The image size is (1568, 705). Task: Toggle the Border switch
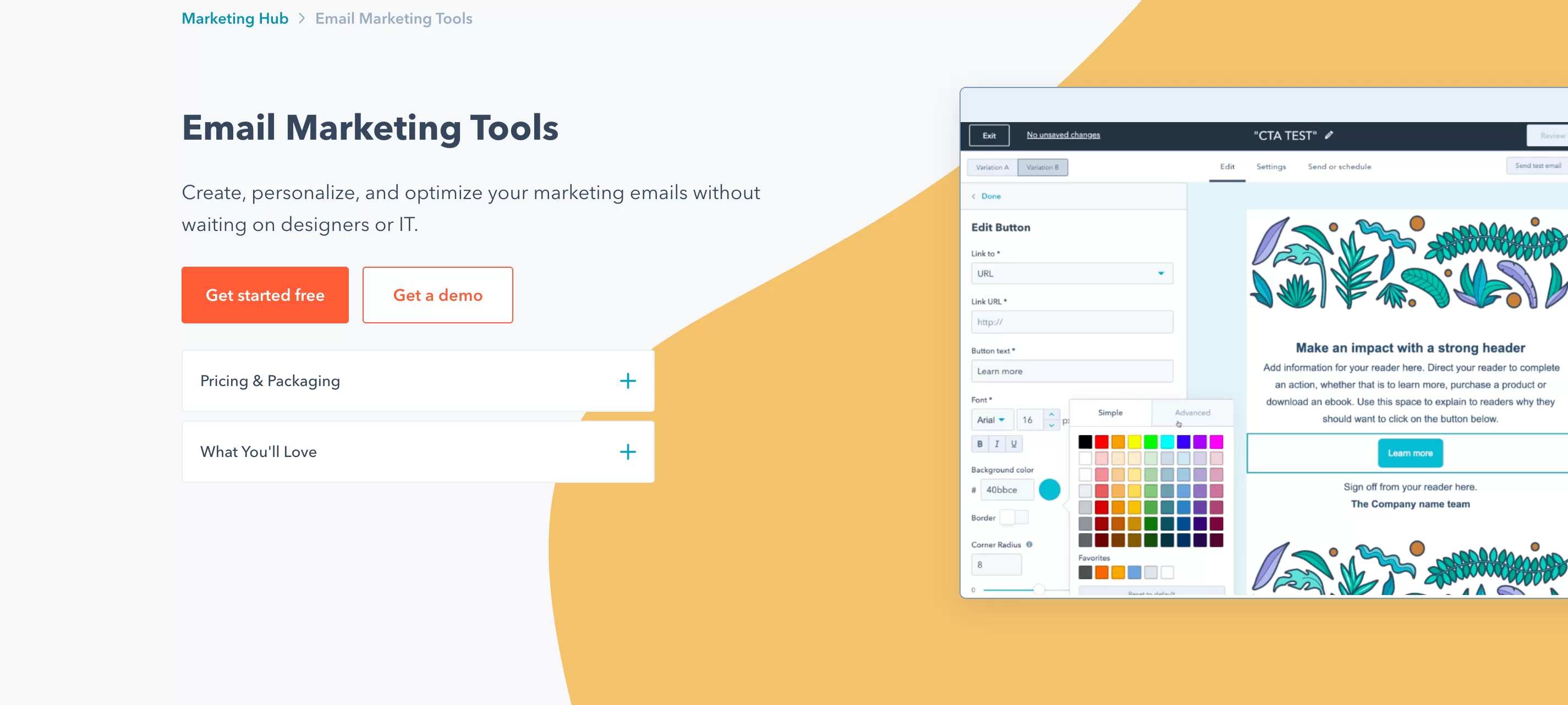point(1014,517)
